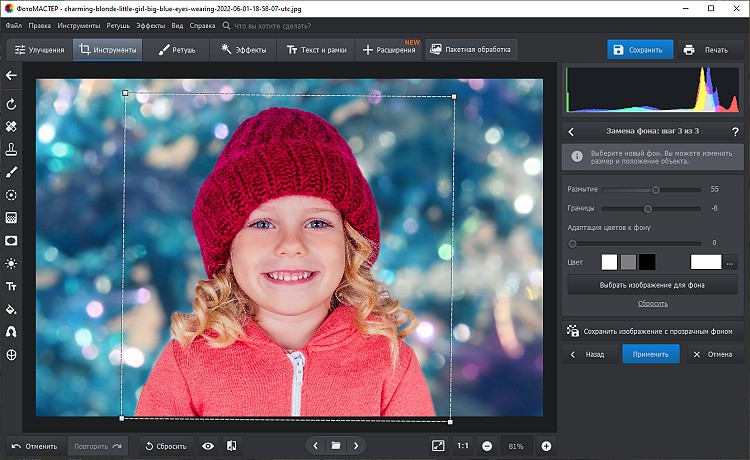Click 'Выбрать изображение для фона' button
Image resolution: width=750 pixels, height=460 pixels.
tap(652, 285)
